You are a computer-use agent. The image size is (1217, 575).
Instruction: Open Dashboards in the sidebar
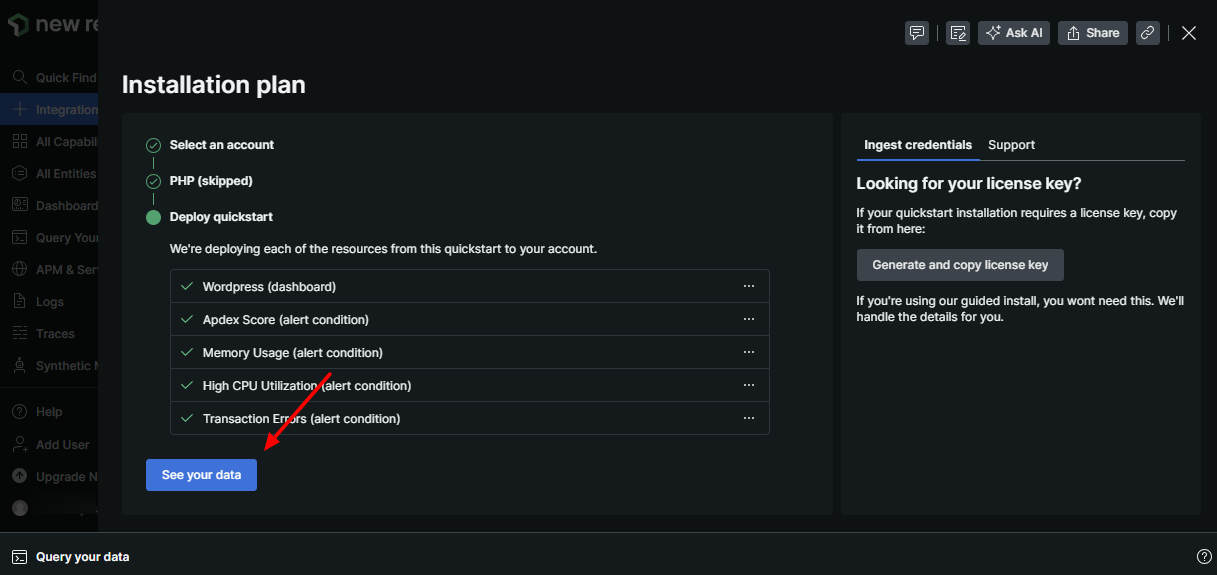49,206
